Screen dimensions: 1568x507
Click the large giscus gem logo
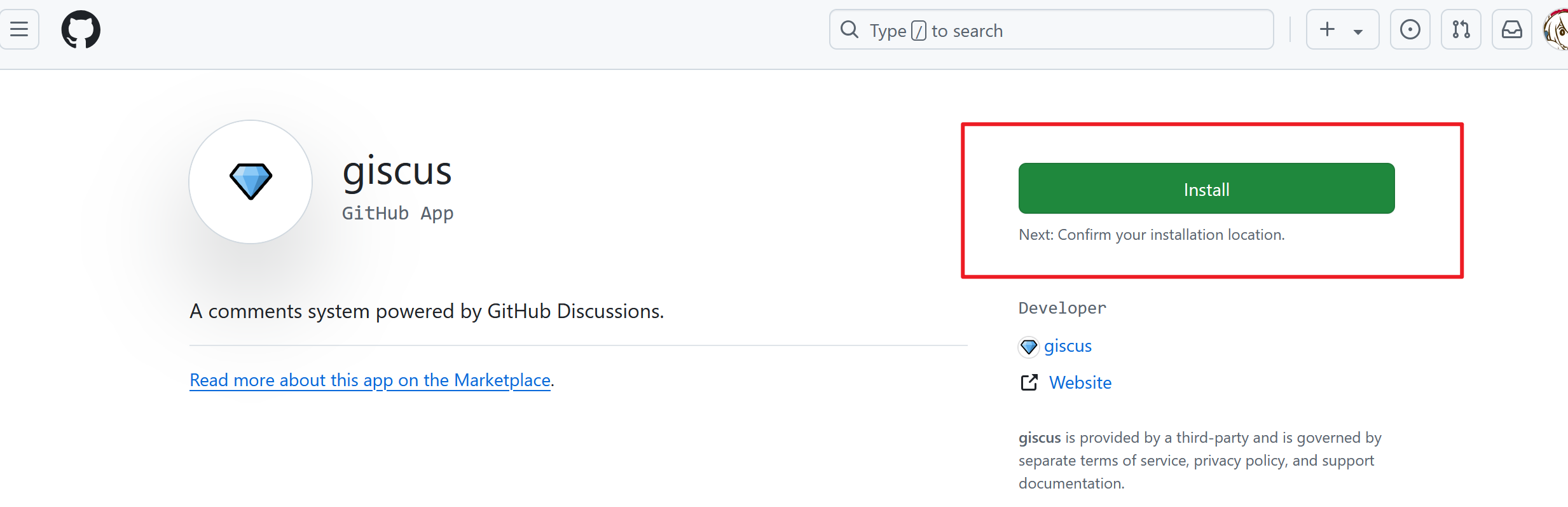click(251, 182)
